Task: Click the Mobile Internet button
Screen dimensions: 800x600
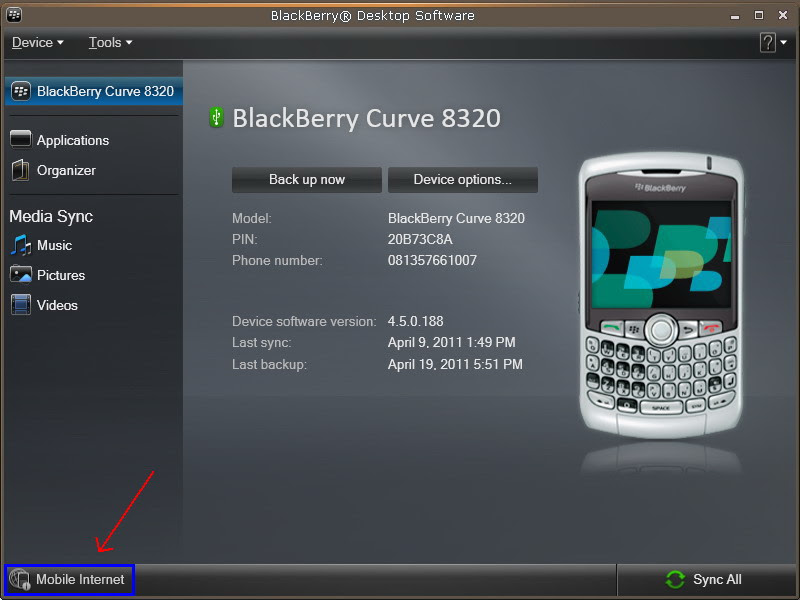Action: pos(69,580)
